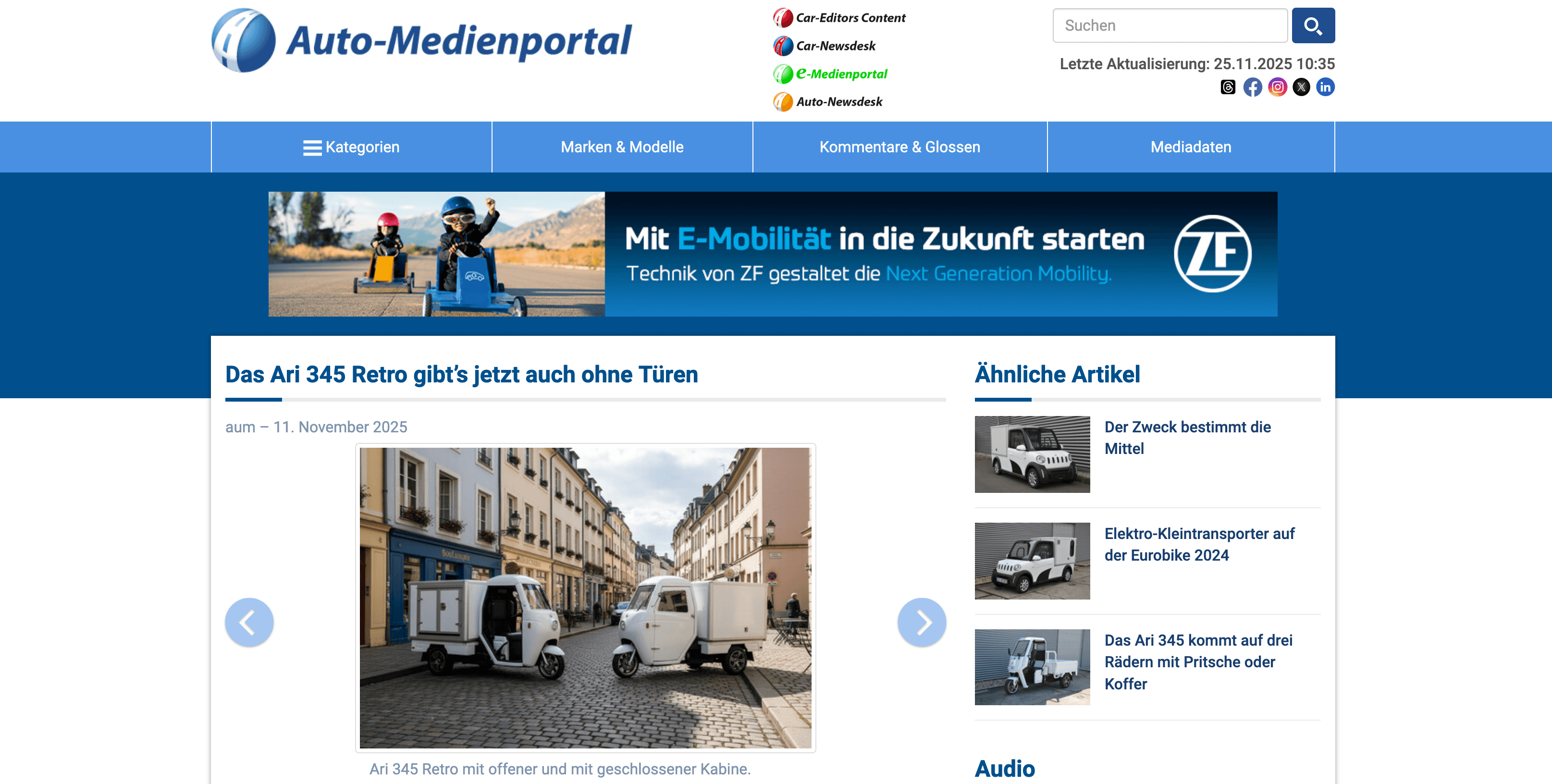Advance the image carousel with right arrow
1552x784 pixels.
click(x=921, y=622)
